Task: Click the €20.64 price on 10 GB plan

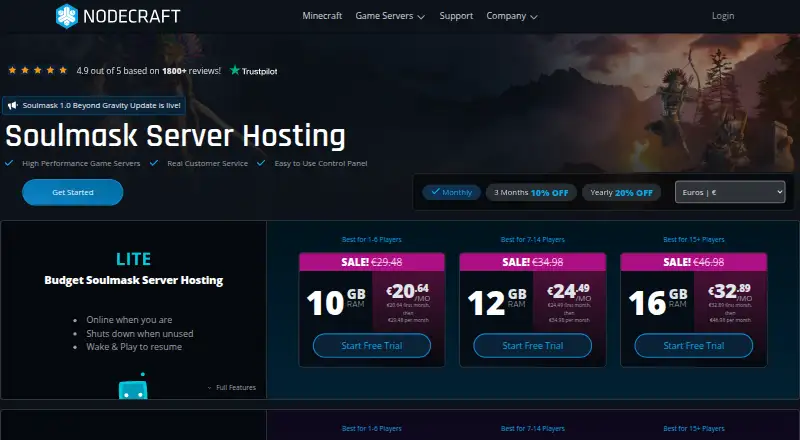Action: pos(408,291)
